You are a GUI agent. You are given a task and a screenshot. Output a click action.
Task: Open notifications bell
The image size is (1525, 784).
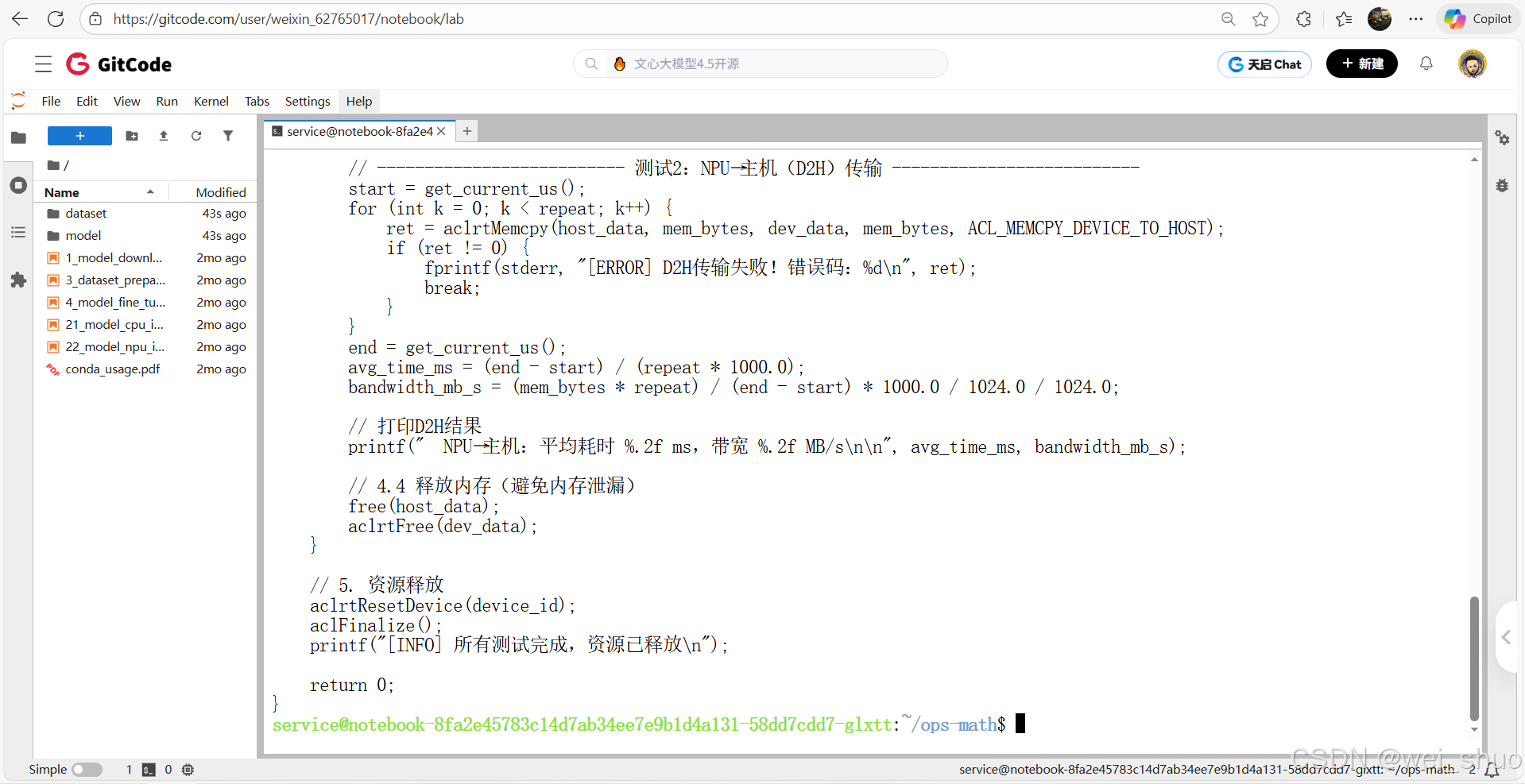tap(1426, 64)
